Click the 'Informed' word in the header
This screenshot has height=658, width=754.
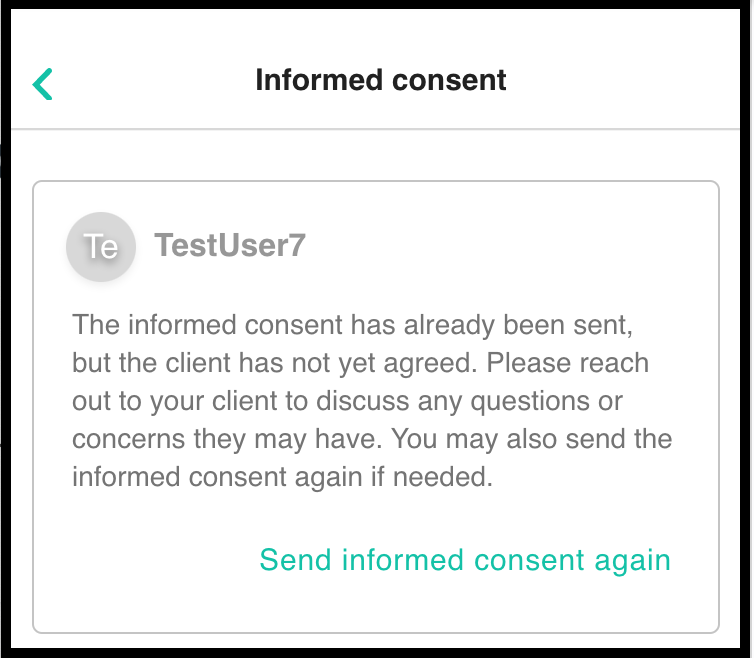point(319,80)
